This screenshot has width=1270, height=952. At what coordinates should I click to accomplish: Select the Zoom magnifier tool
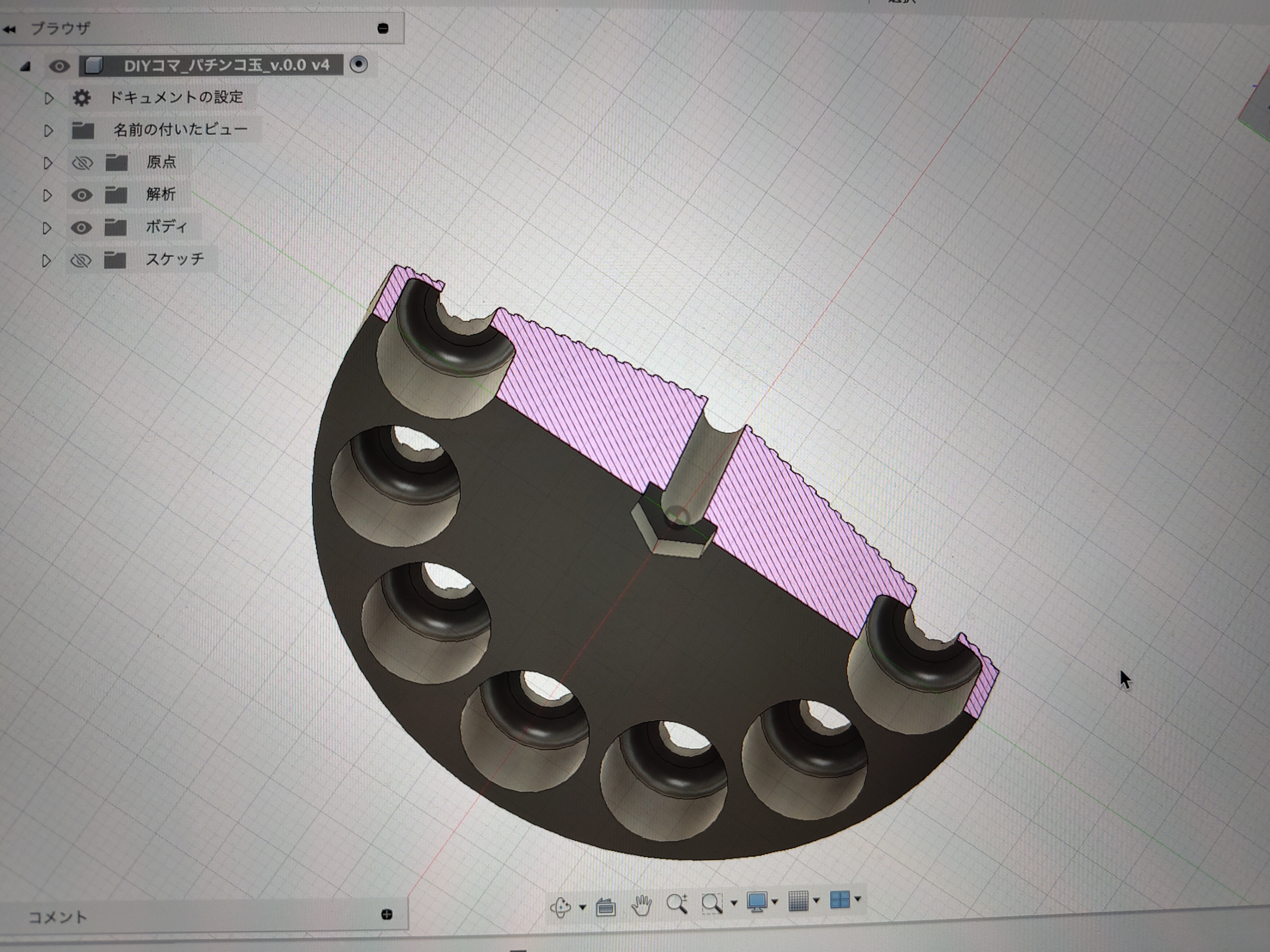[676, 904]
